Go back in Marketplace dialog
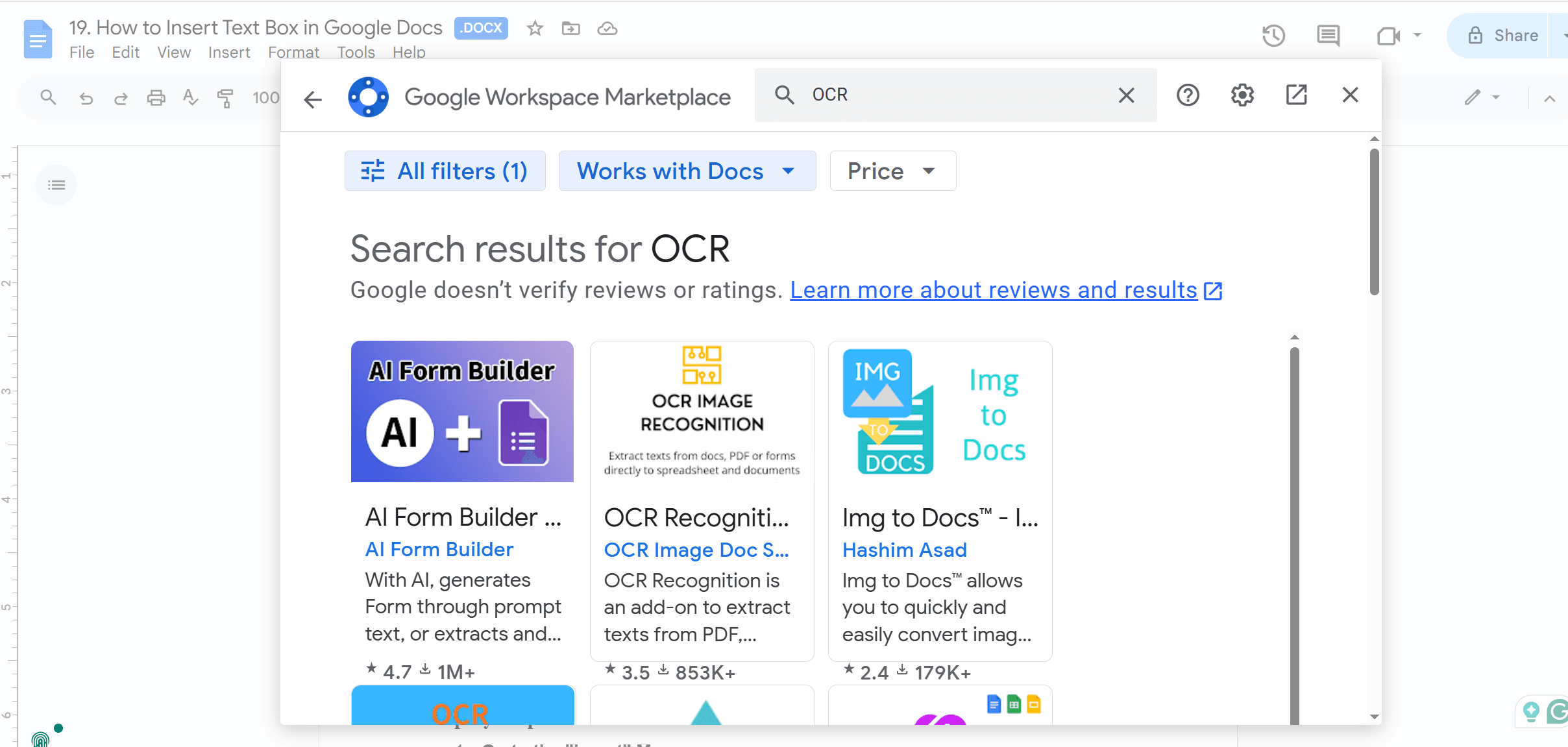Viewport: 1568px width, 747px height. pos(313,99)
